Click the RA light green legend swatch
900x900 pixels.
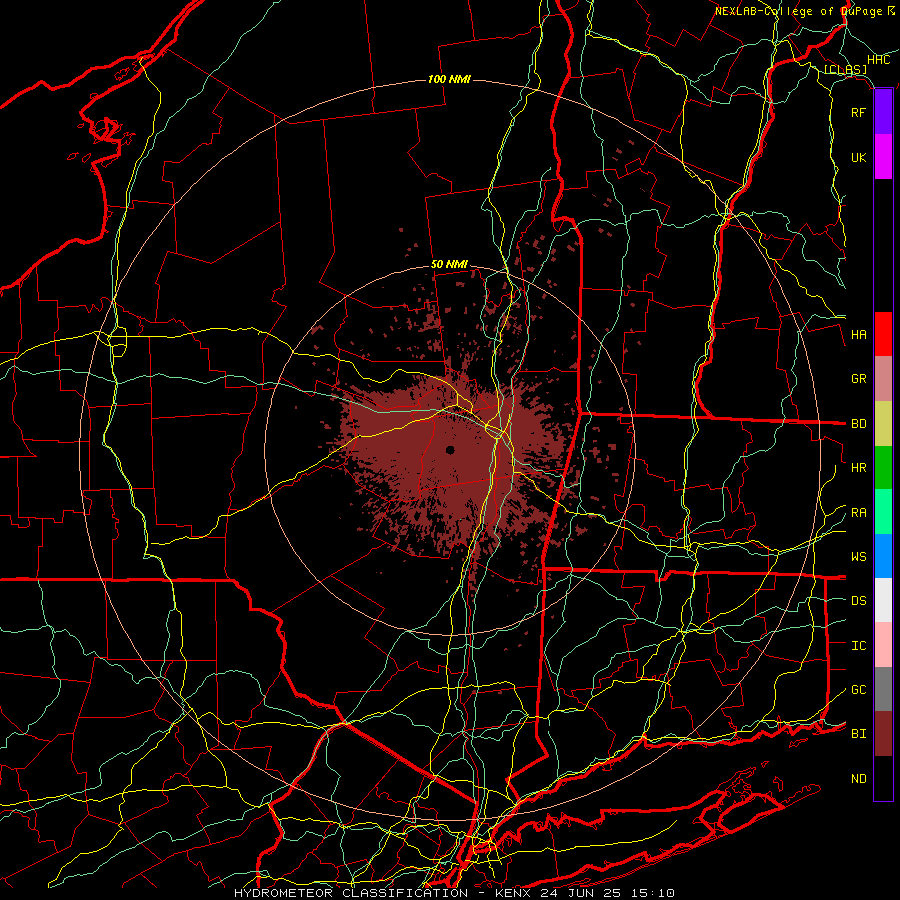[x=883, y=512]
